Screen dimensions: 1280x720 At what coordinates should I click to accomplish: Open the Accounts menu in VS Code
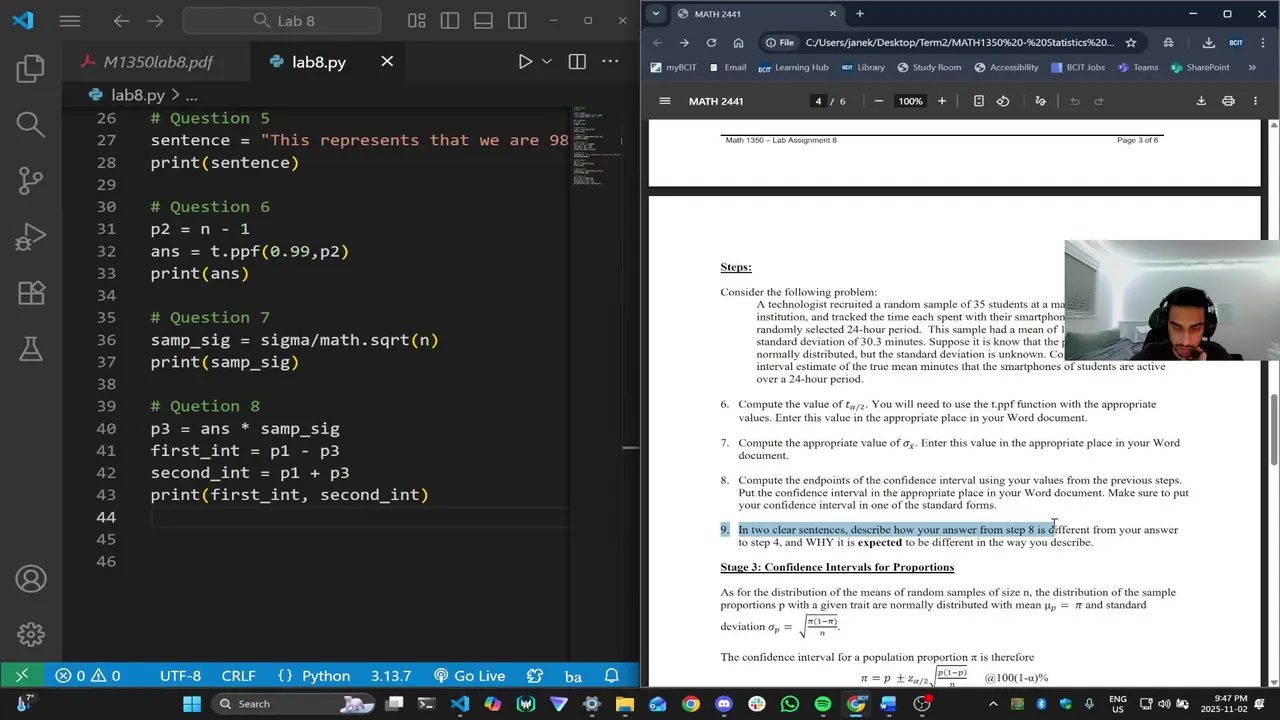coord(31,579)
